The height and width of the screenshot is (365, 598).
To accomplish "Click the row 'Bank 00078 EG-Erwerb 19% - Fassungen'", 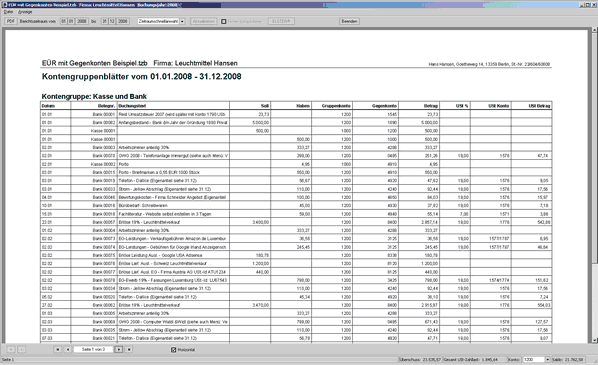I will click(296, 280).
